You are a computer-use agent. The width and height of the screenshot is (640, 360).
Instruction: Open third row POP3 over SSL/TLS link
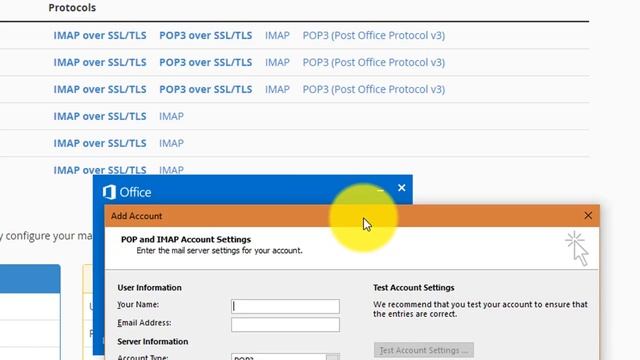205,89
